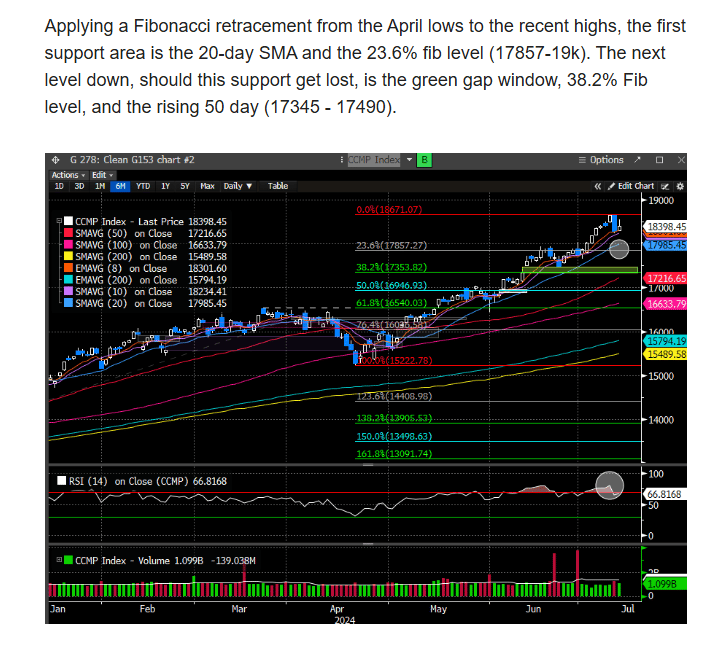Click the pop-out arrow icon next to Options

coord(638,160)
